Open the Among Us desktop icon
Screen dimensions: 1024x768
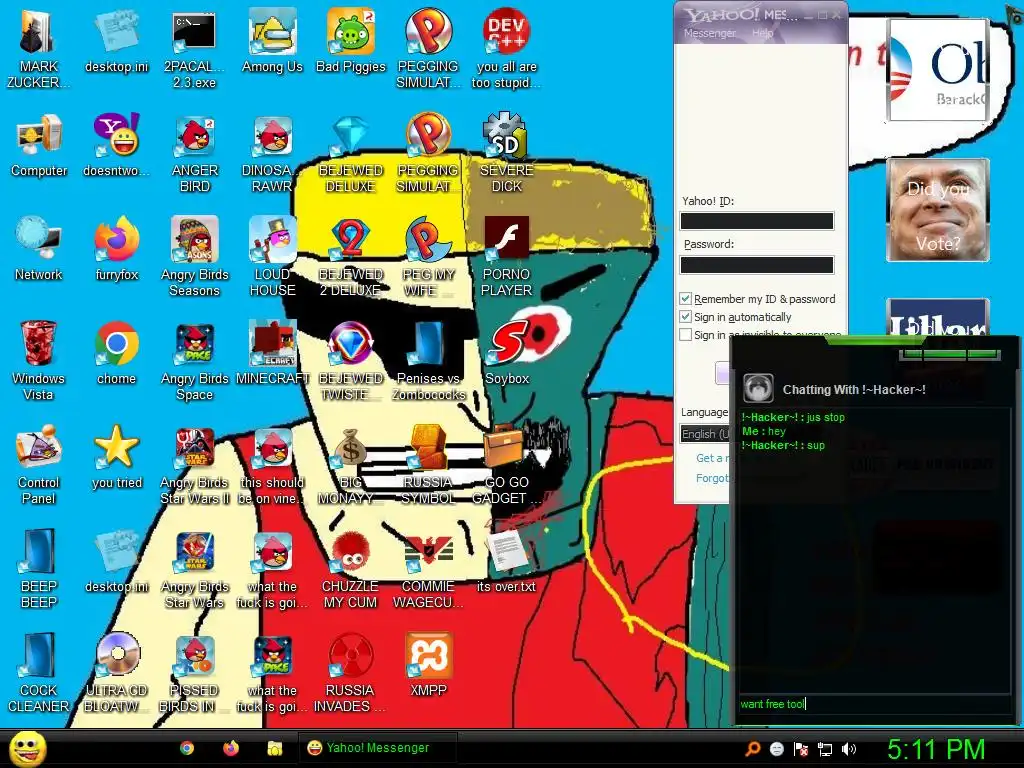(272, 40)
